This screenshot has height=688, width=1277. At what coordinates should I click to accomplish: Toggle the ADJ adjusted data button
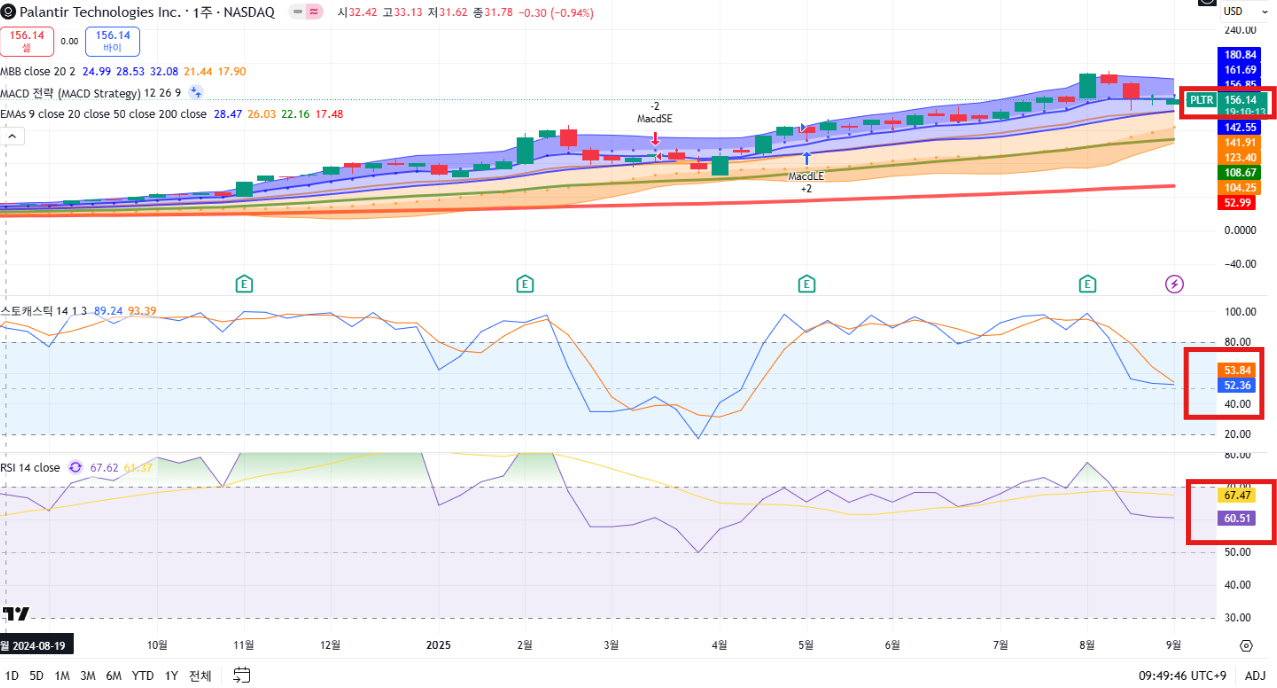pyautogui.click(x=1255, y=676)
